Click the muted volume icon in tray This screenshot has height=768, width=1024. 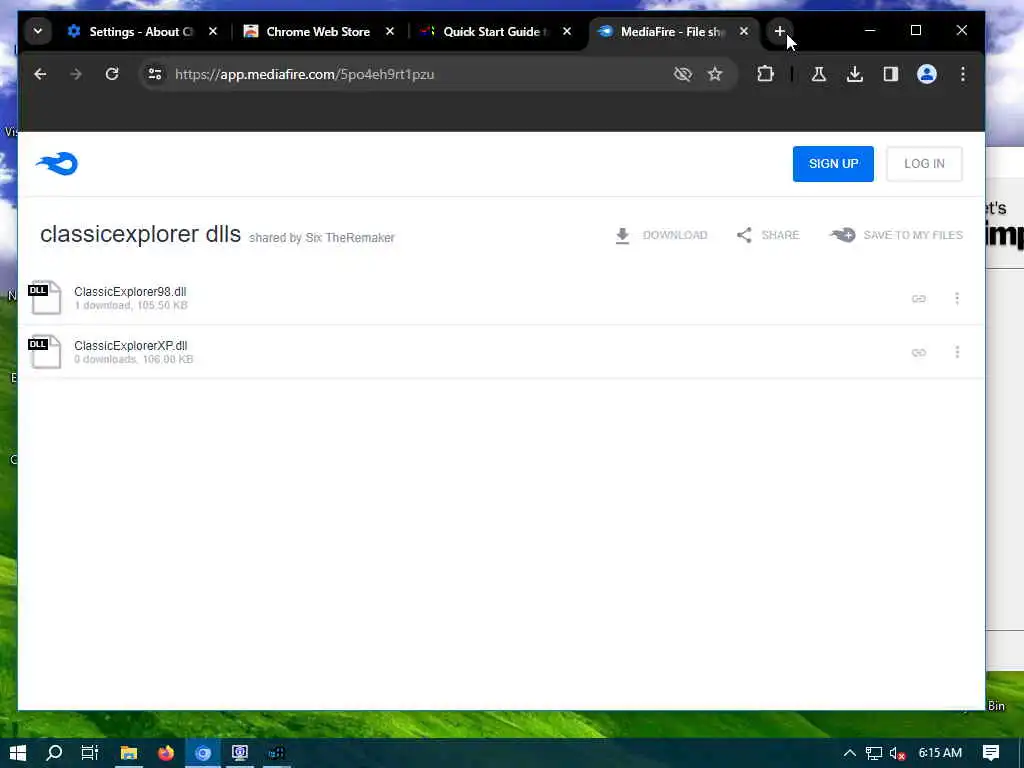pyautogui.click(x=897, y=753)
